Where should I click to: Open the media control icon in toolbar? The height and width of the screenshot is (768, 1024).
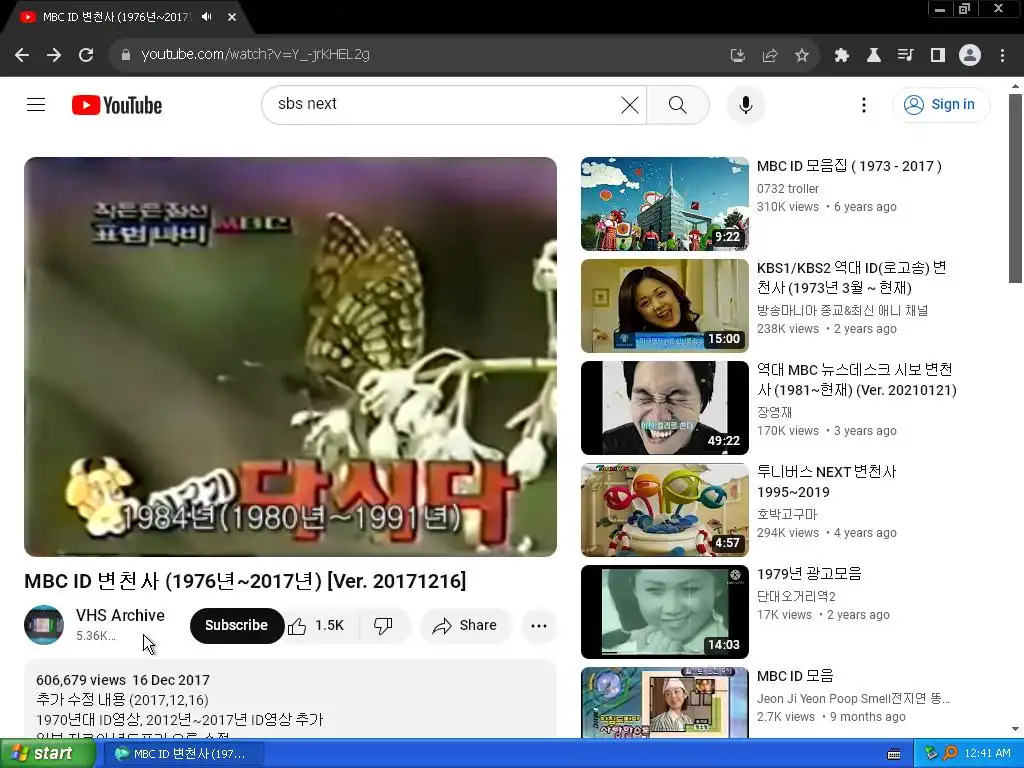point(905,56)
